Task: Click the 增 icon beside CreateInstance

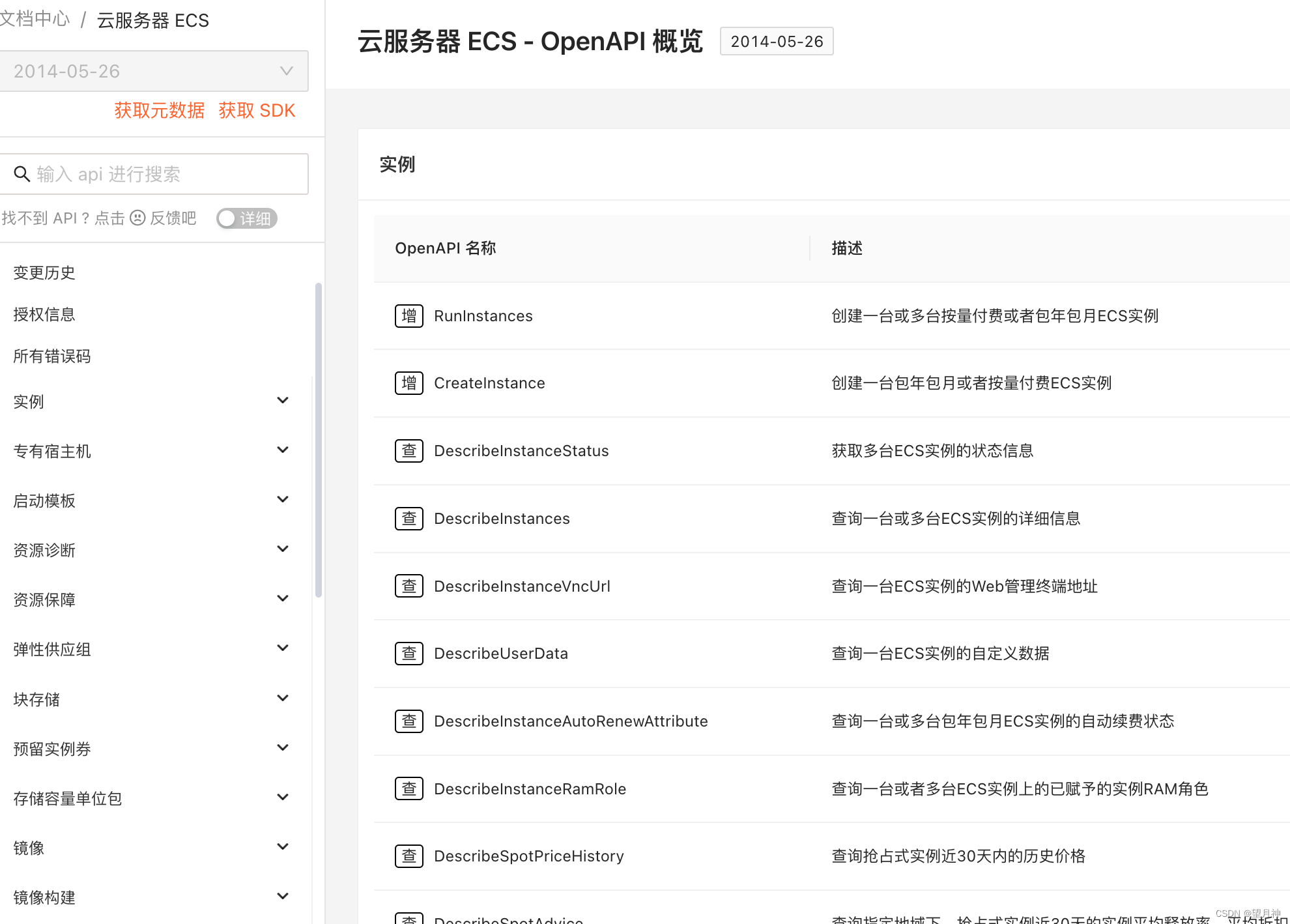Action: (409, 383)
